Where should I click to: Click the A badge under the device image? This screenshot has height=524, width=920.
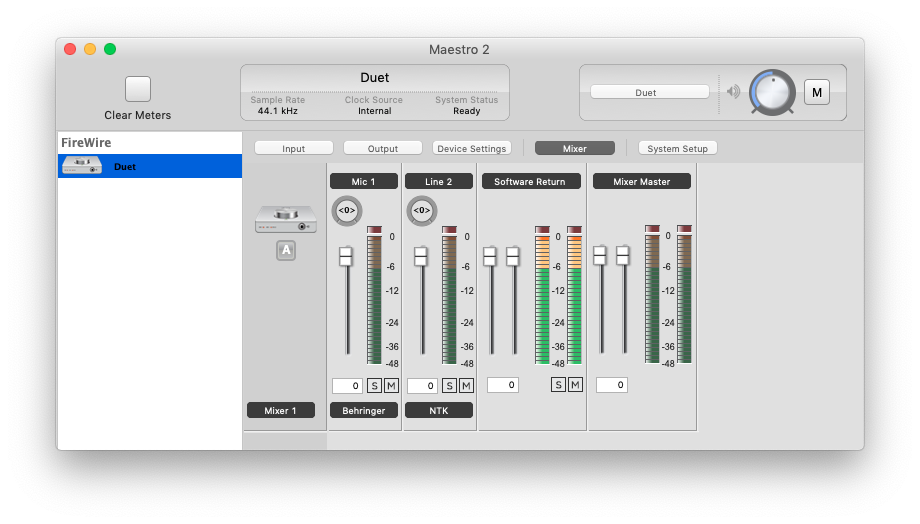286,251
